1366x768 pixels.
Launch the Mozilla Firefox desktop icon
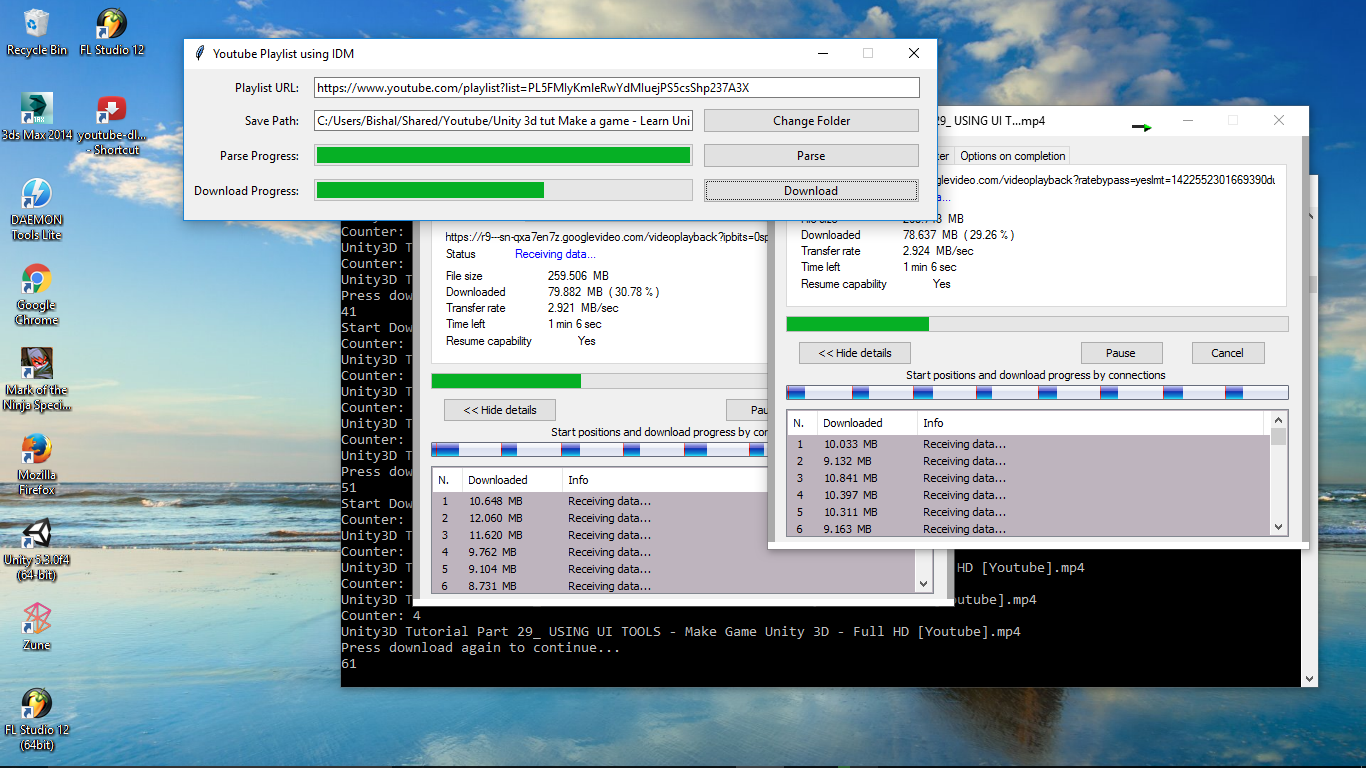tap(37, 464)
